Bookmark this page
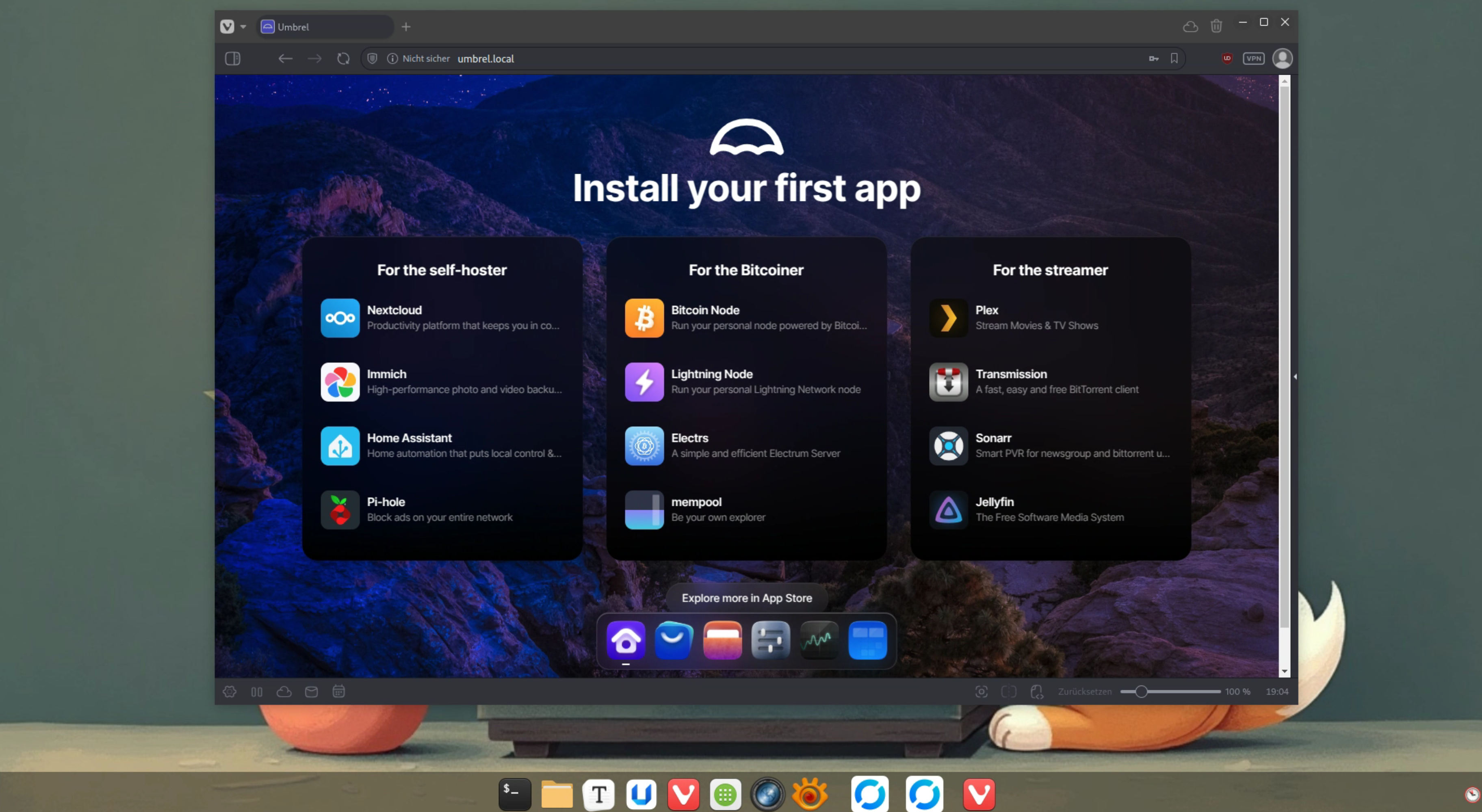 (1174, 58)
